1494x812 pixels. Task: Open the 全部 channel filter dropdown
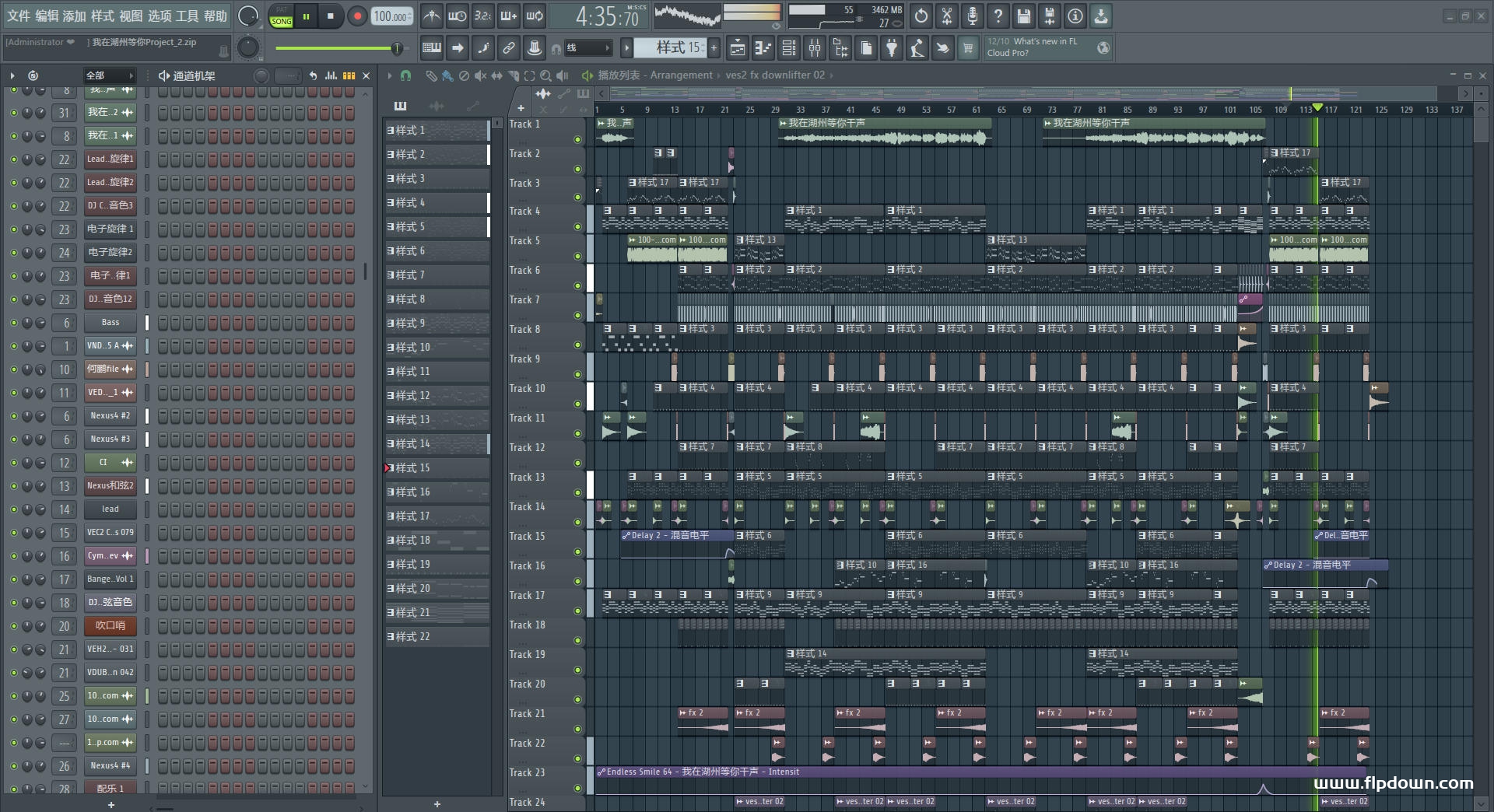tap(109, 75)
